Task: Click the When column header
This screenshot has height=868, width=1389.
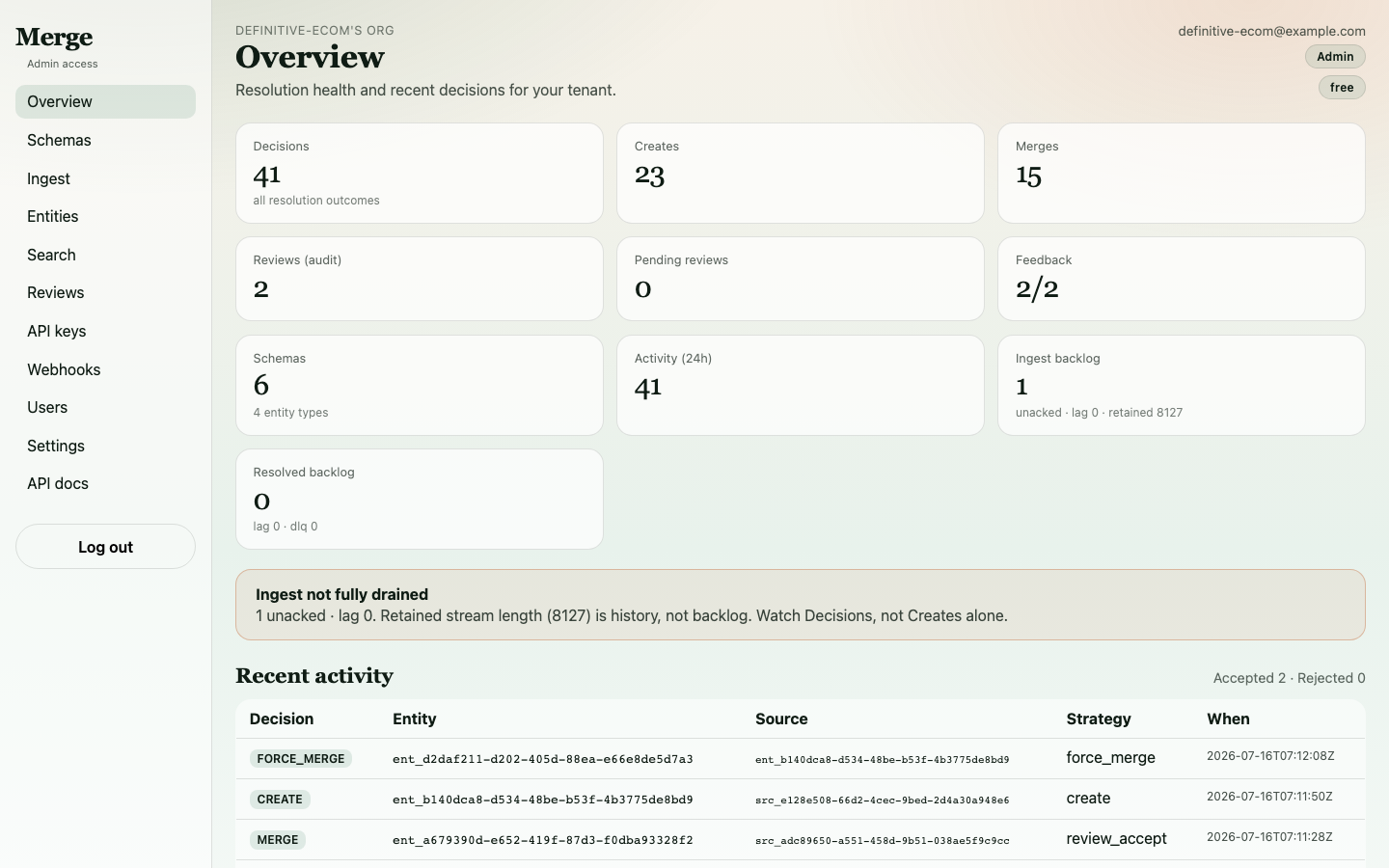Action: (x=1228, y=719)
